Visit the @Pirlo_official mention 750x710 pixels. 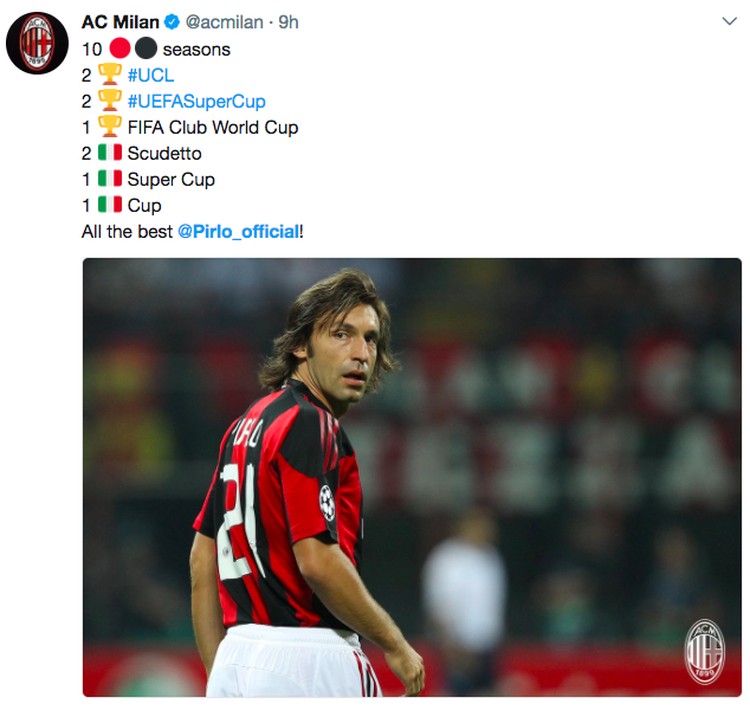[x=239, y=232]
